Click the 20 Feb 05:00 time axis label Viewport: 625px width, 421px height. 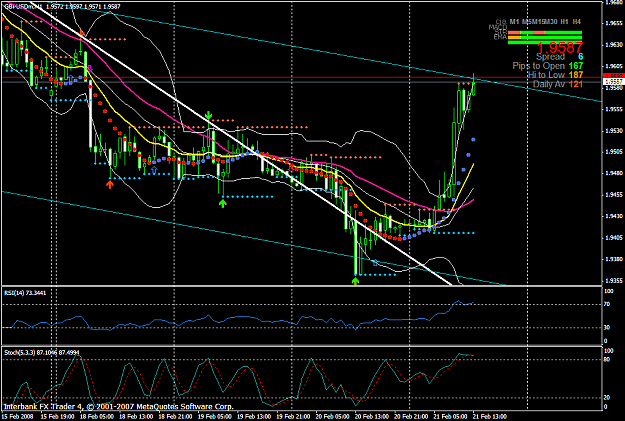pos(333,416)
